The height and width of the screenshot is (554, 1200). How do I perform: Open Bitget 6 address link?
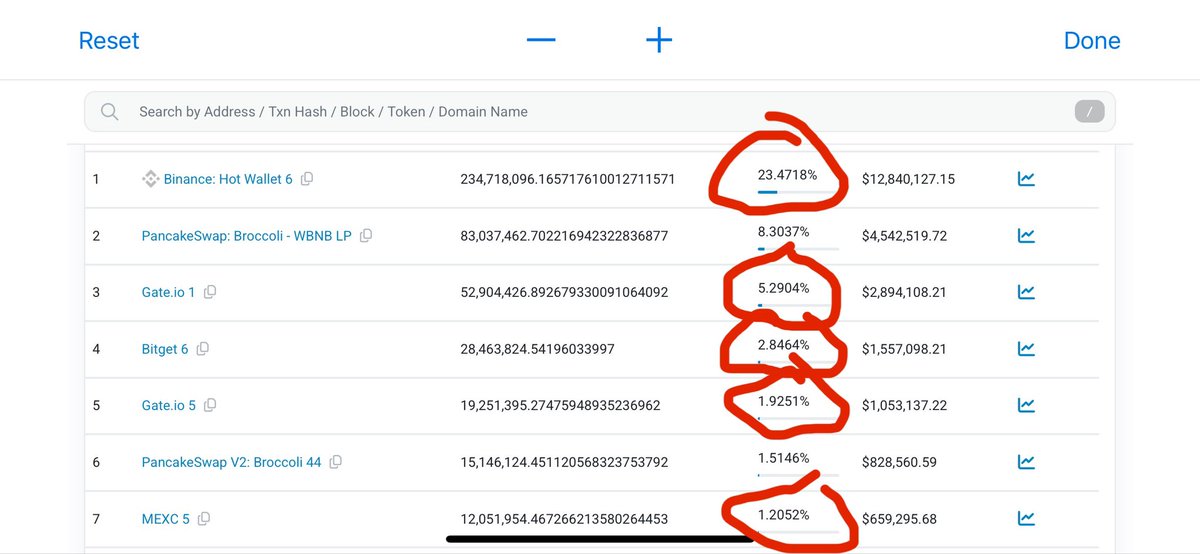(165, 349)
